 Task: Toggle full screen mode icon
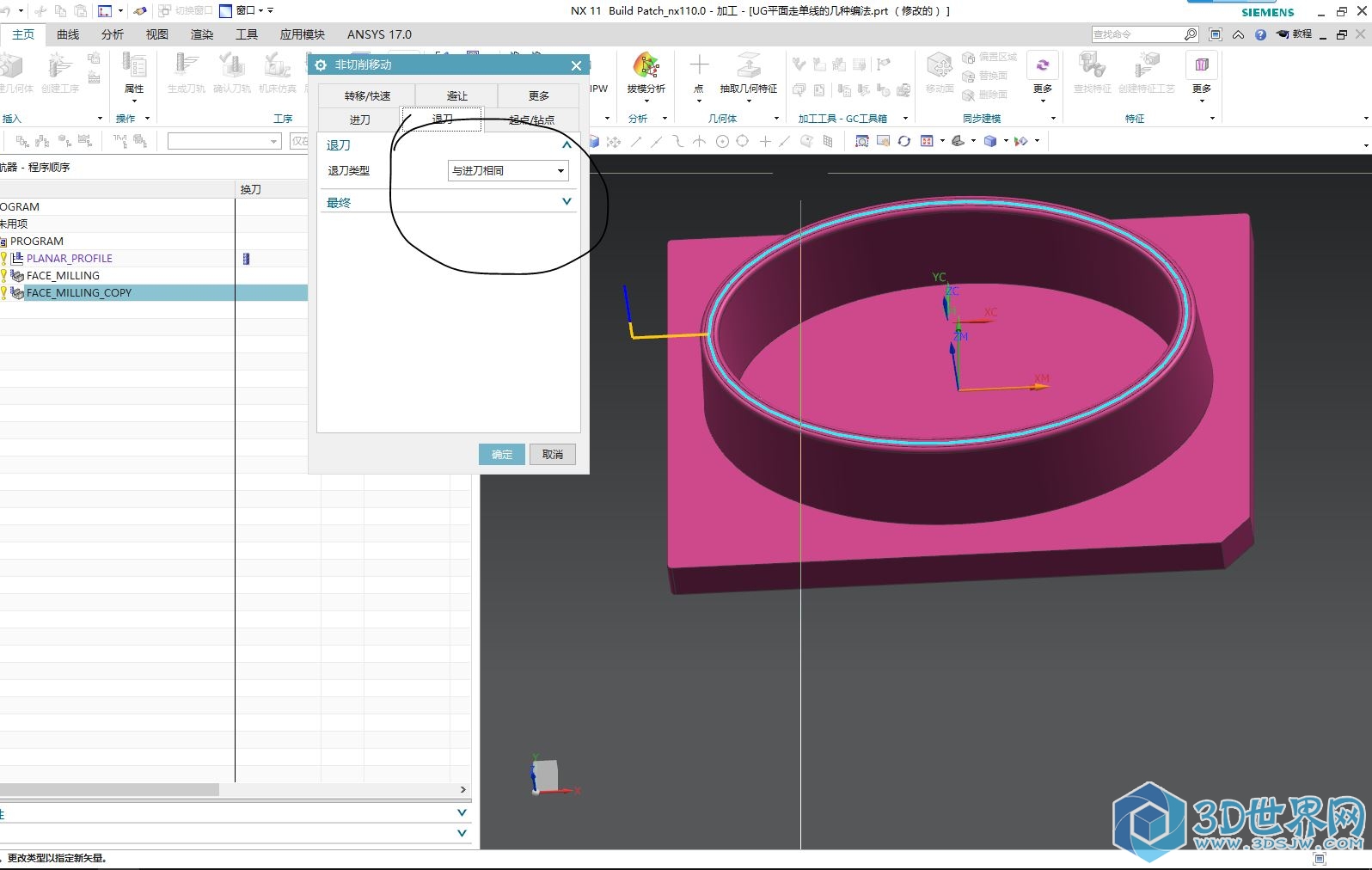pos(1216,34)
